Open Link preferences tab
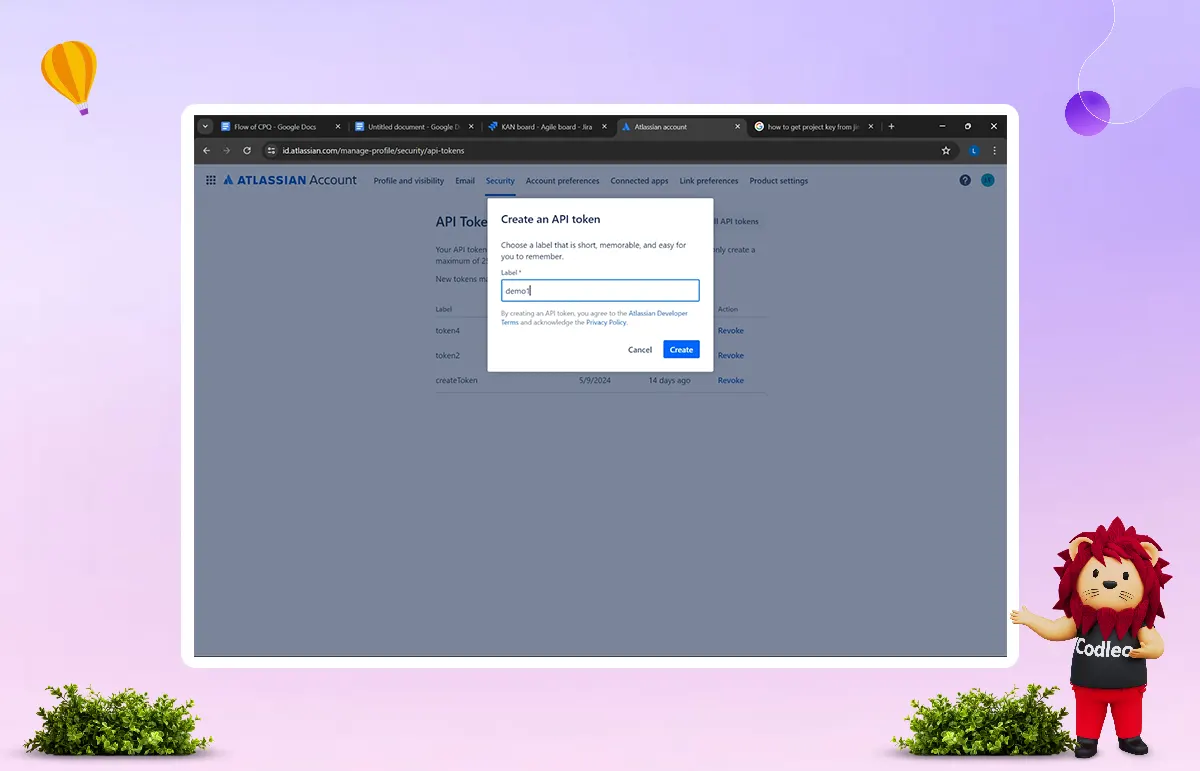The height and width of the screenshot is (771, 1200). [709, 181]
